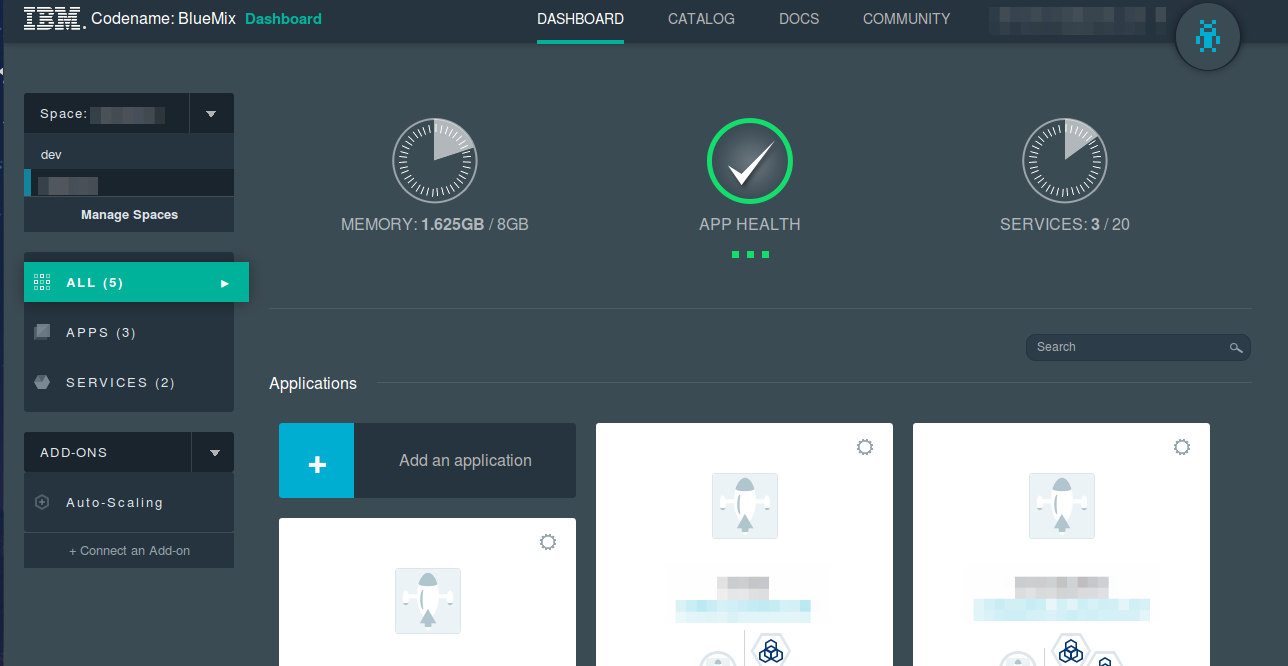
Task: Click the rocket icon on right app card
Action: [1061, 505]
